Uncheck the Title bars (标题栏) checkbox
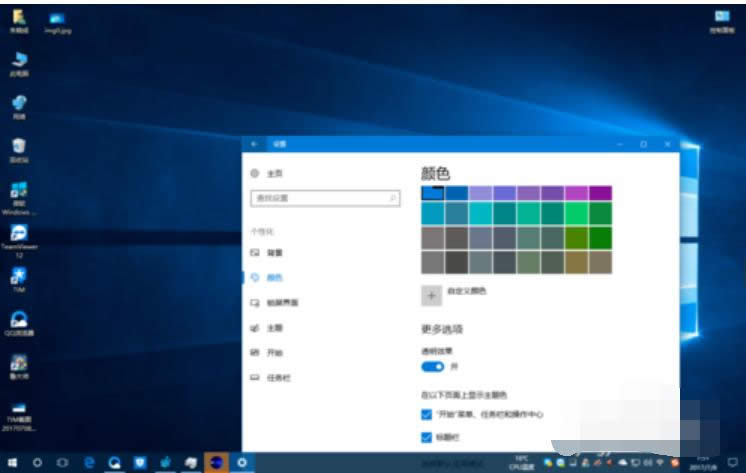This screenshot has width=746, height=473. (427, 437)
